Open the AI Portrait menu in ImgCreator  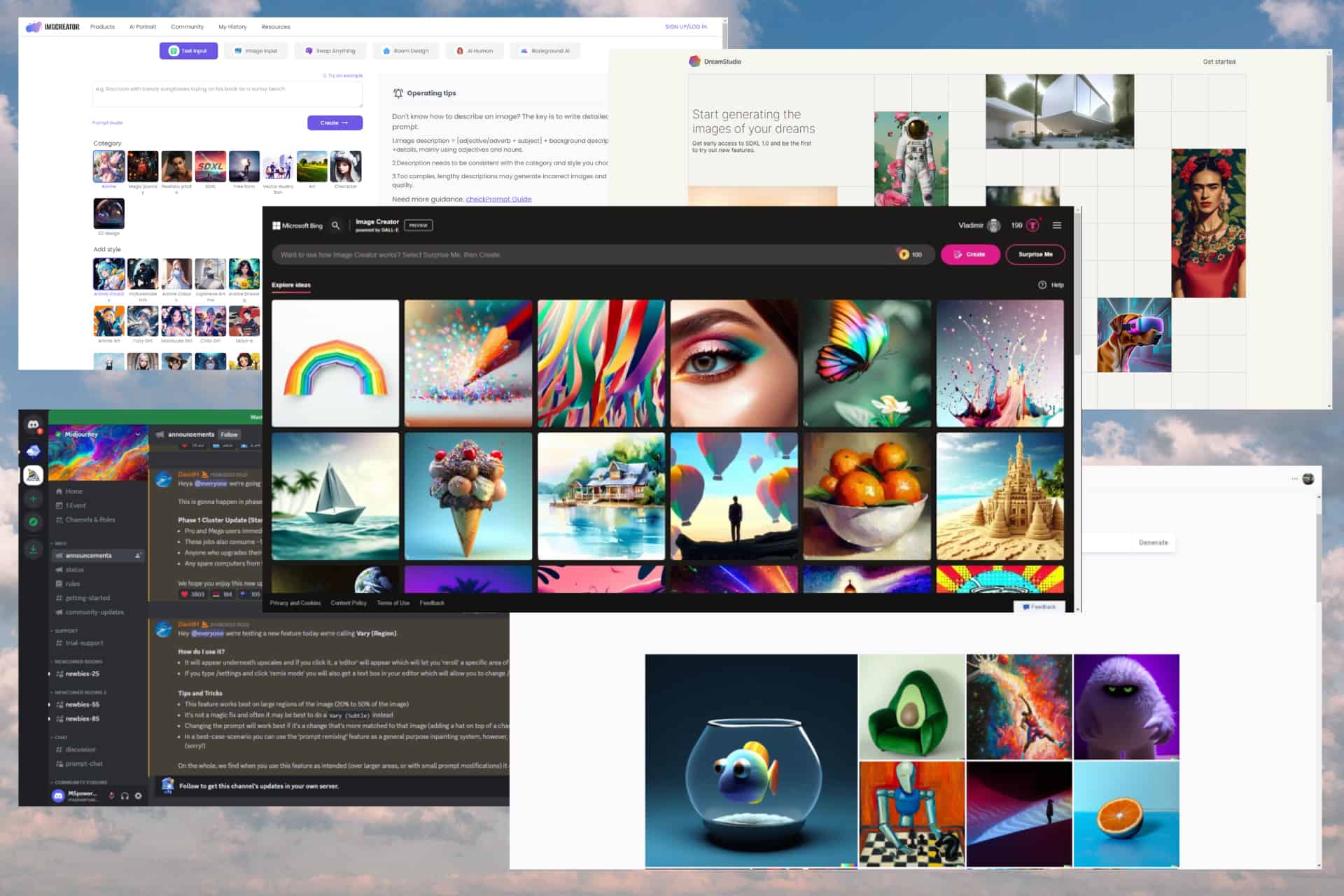tap(143, 27)
